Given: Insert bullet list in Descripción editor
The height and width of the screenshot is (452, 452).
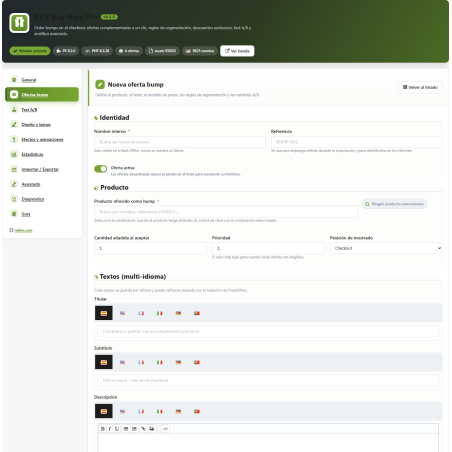Looking at the screenshot, I should [x=126, y=429].
